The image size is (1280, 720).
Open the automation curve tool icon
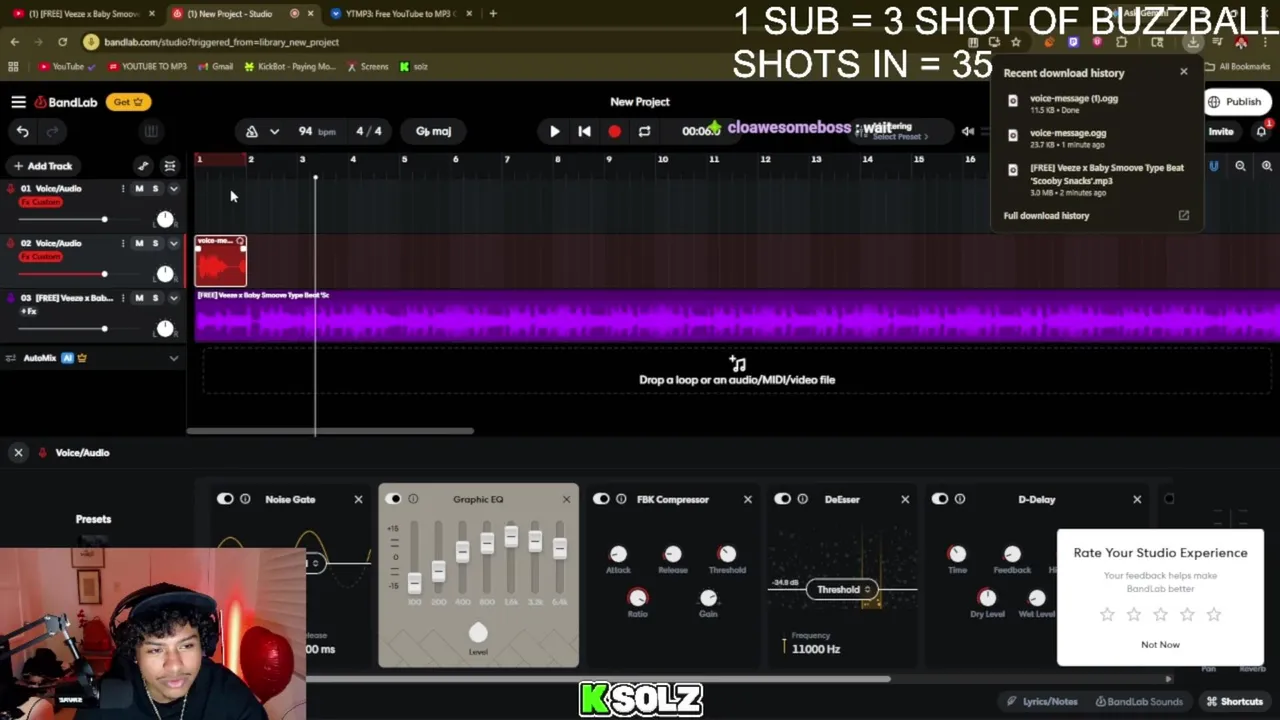[x=143, y=166]
